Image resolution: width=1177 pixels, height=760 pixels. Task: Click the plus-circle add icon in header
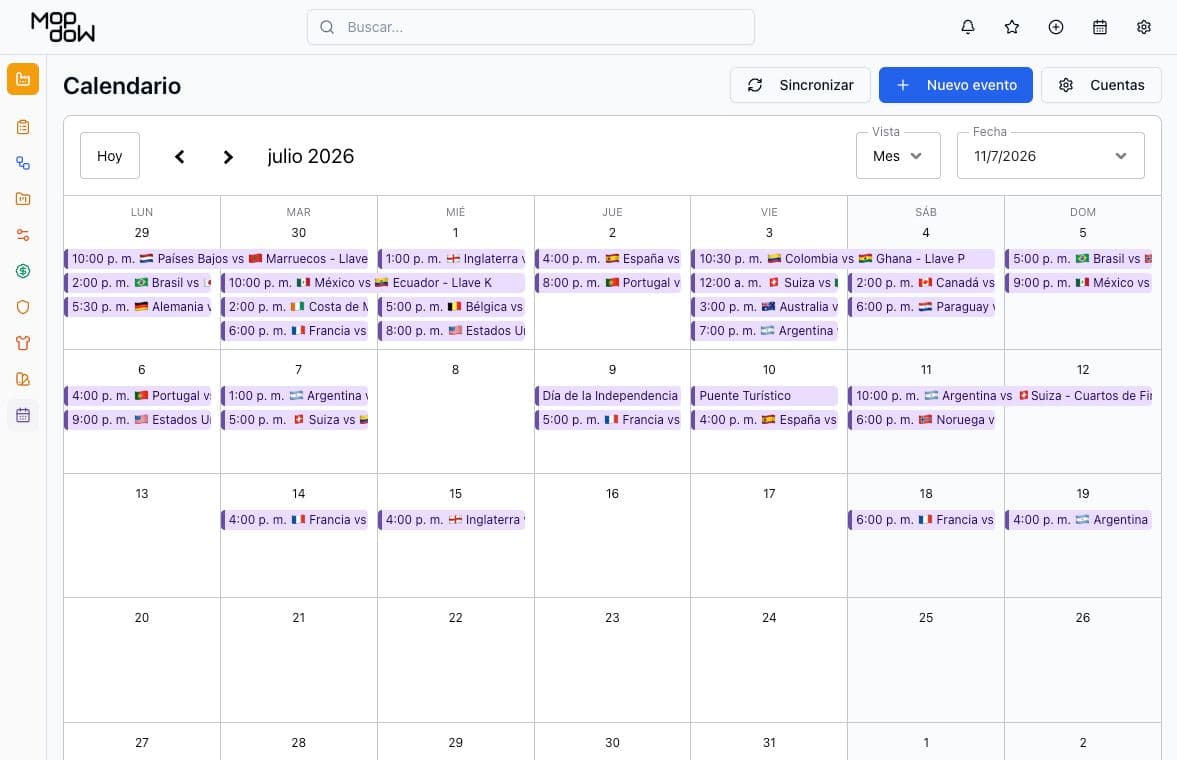tap(1055, 27)
